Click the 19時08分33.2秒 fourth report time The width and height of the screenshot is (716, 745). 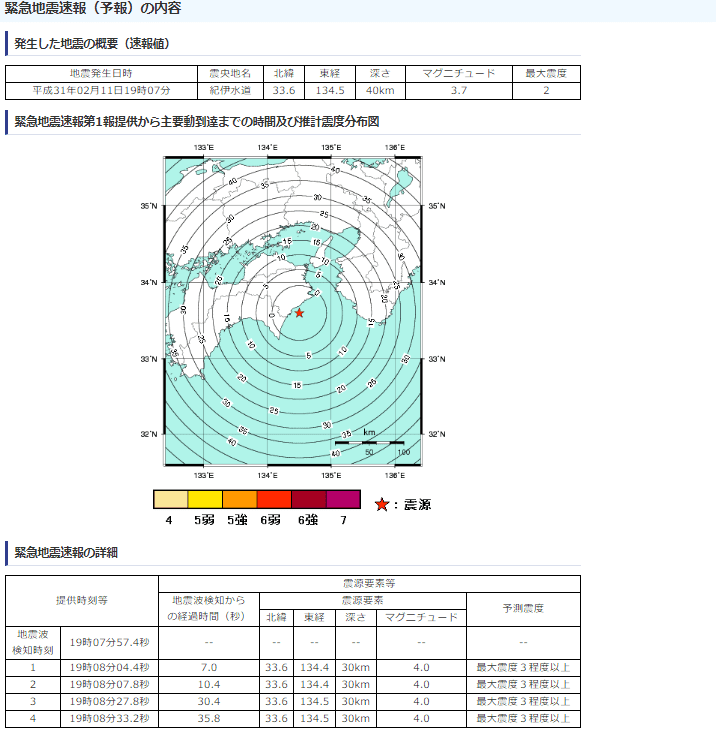110,719
